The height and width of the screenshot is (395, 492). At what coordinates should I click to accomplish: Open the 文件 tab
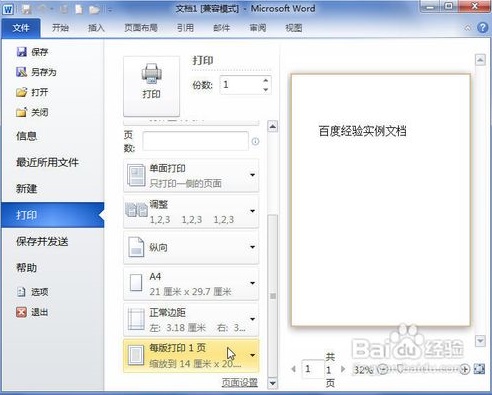(21, 28)
